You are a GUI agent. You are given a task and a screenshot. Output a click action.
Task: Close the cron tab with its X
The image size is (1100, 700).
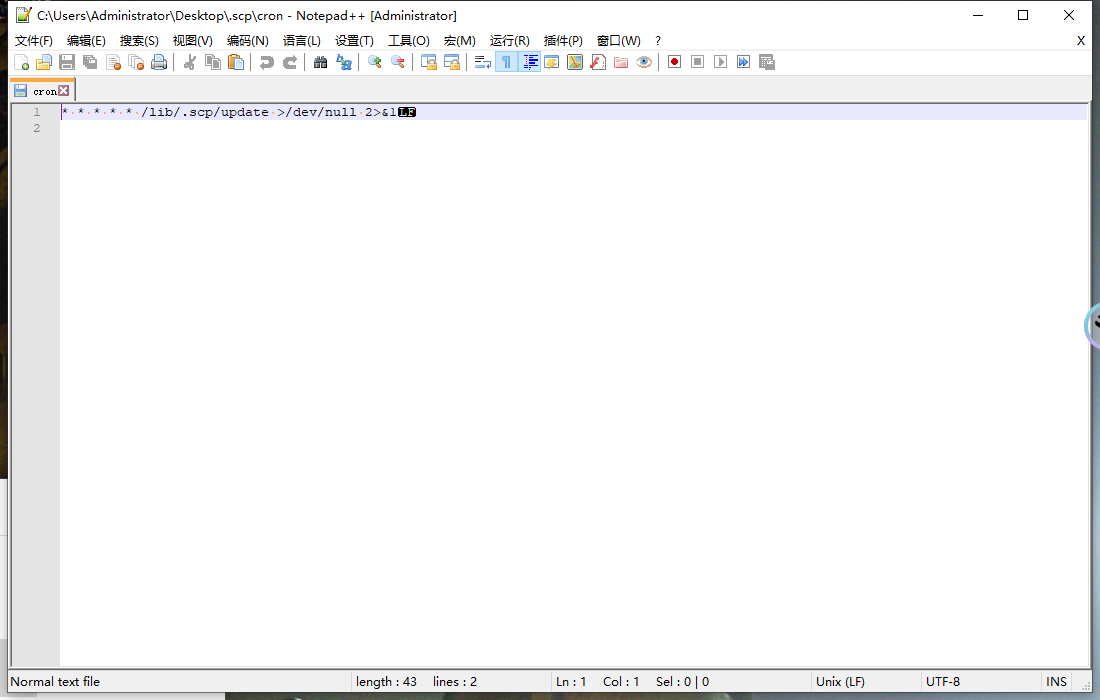pyautogui.click(x=64, y=91)
